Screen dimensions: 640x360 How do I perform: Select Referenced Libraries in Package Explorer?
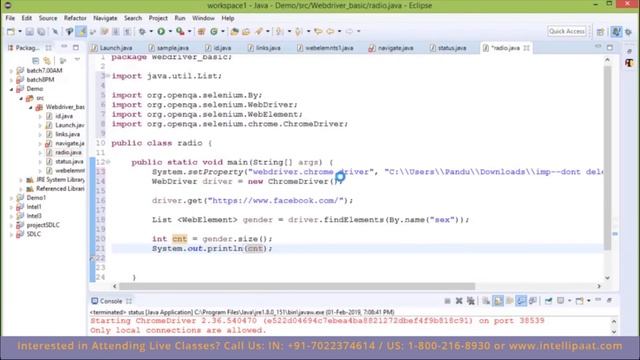point(60,189)
